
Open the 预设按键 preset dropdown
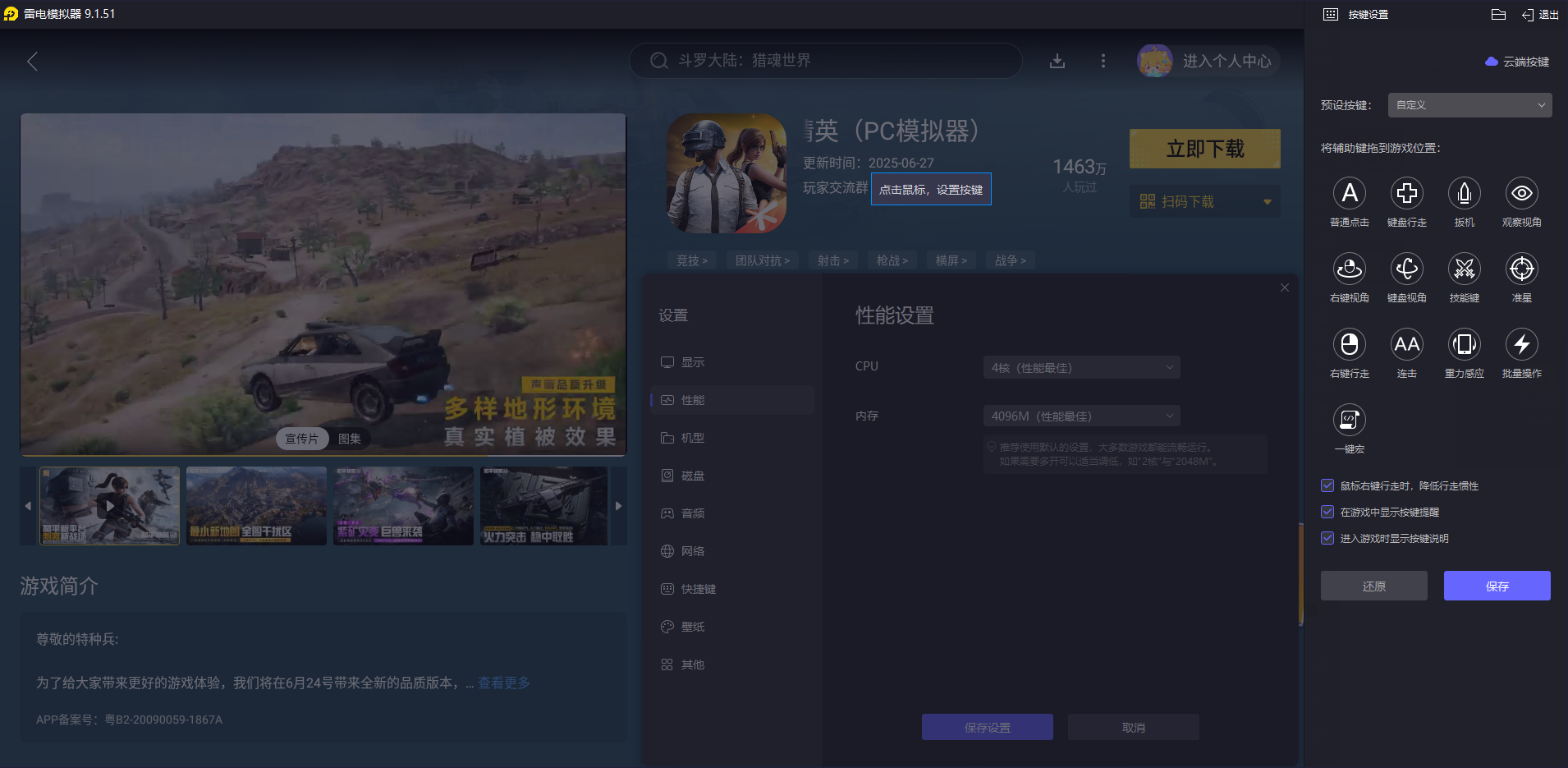coord(1468,105)
